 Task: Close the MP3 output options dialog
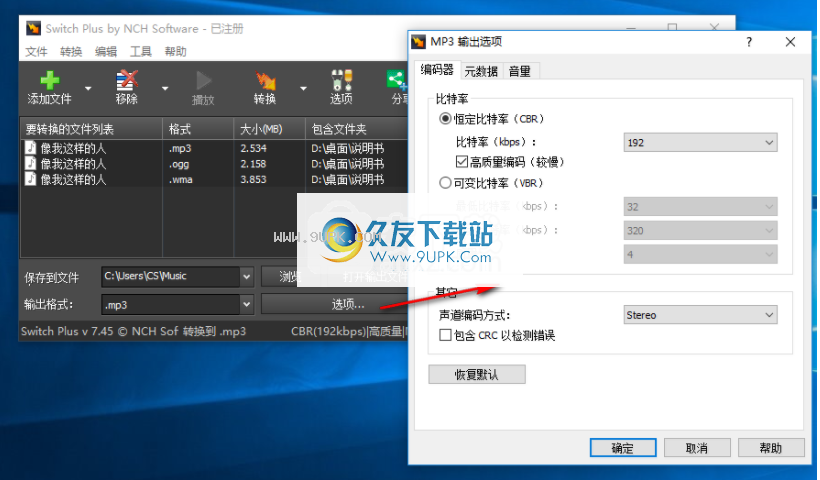tap(790, 42)
